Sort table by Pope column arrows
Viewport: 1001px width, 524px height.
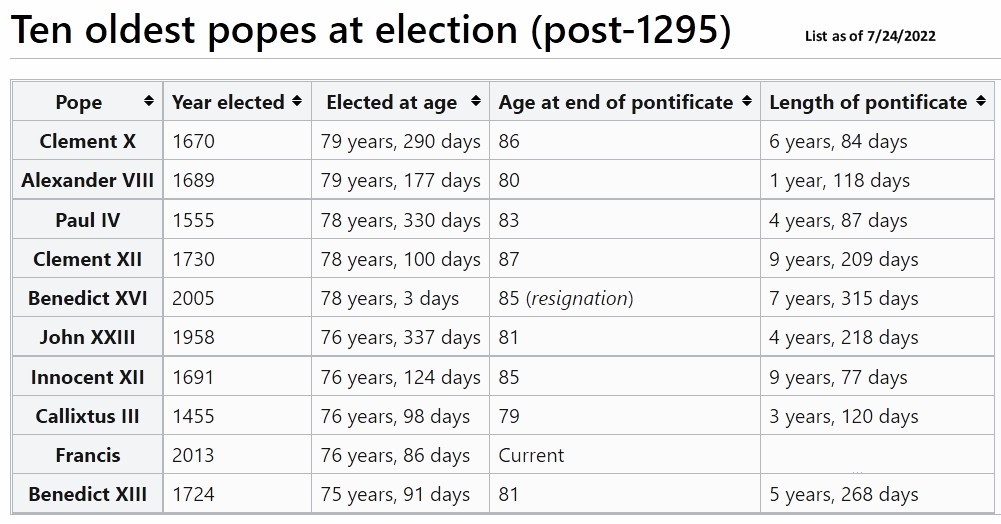[x=149, y=102]
